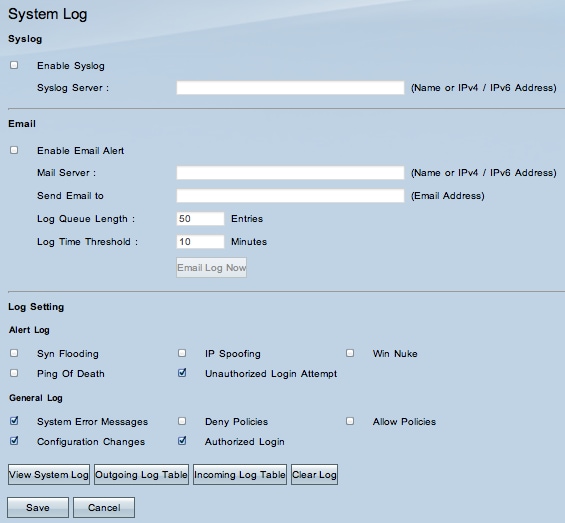Check the IP Spoofing alert option

[x=182, y=353]
